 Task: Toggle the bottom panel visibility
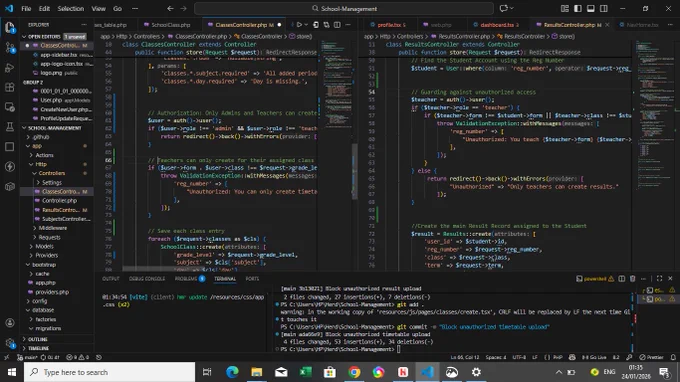point(591,8)
